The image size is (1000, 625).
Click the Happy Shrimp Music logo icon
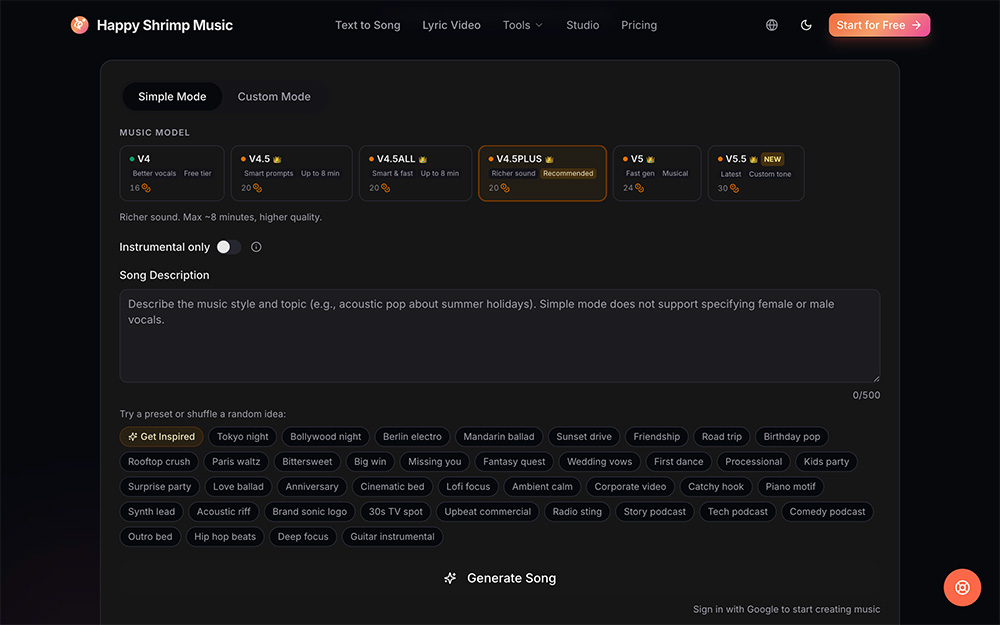(x=80, y=25)
